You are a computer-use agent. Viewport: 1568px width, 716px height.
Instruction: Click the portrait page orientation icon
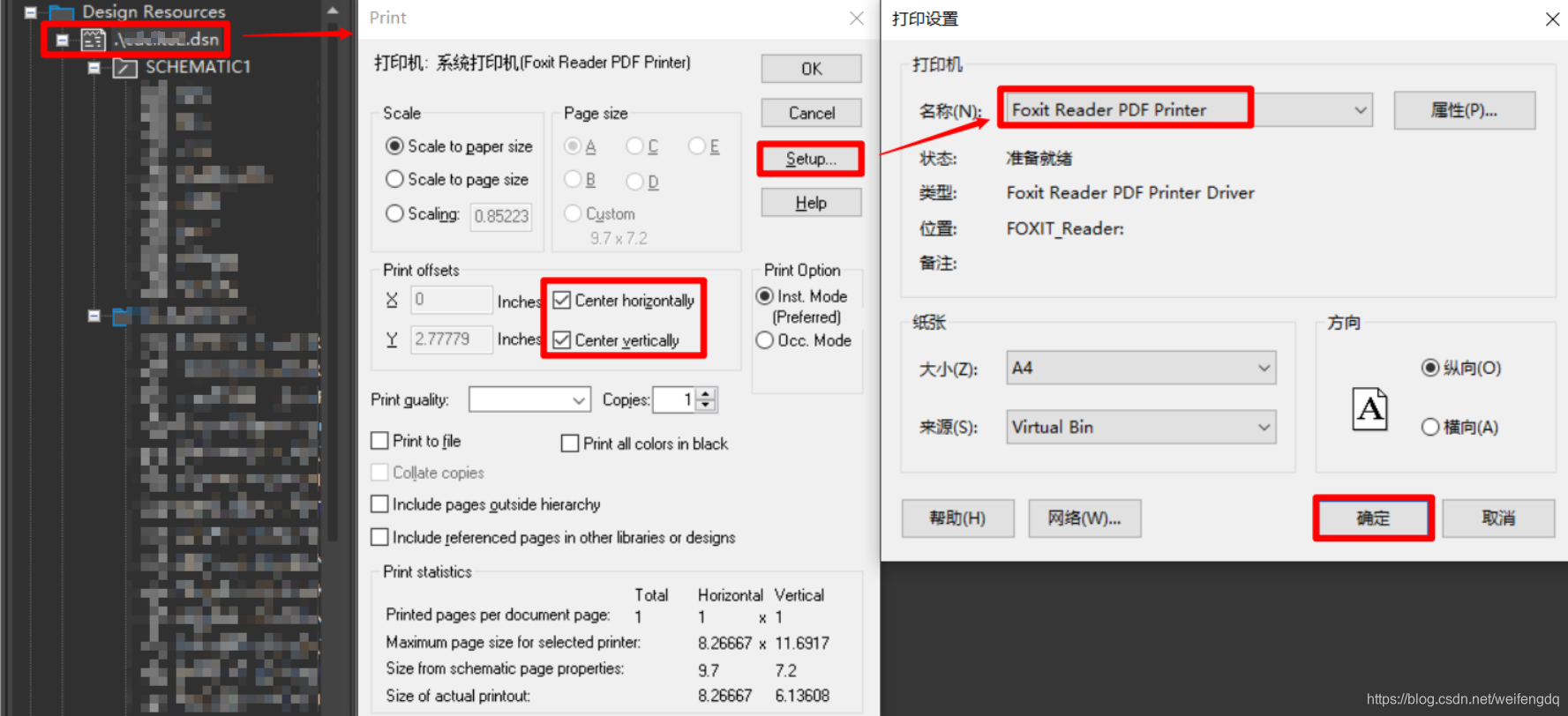1369,409
